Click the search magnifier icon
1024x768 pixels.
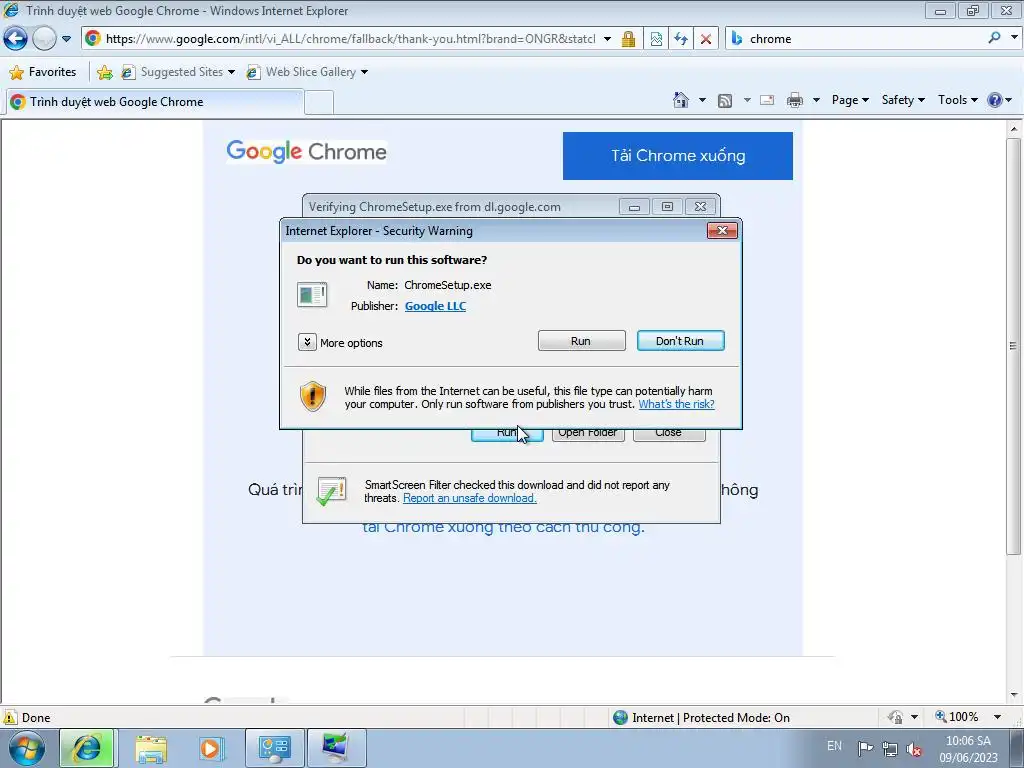click(994, 38)
